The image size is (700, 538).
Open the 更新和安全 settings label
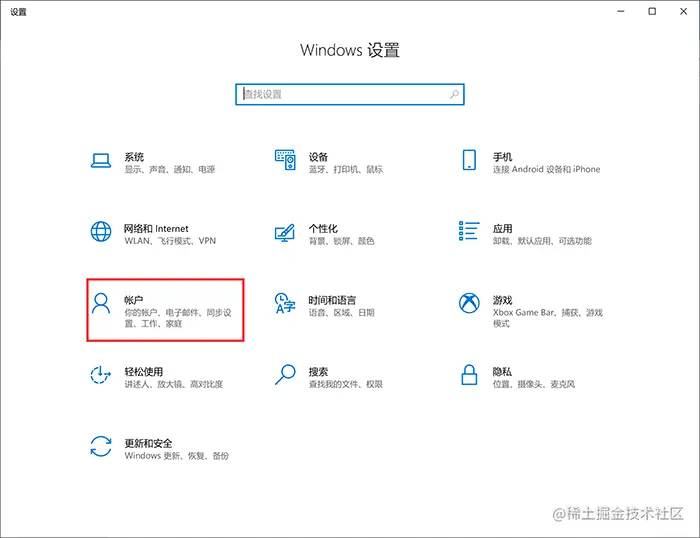148,443
